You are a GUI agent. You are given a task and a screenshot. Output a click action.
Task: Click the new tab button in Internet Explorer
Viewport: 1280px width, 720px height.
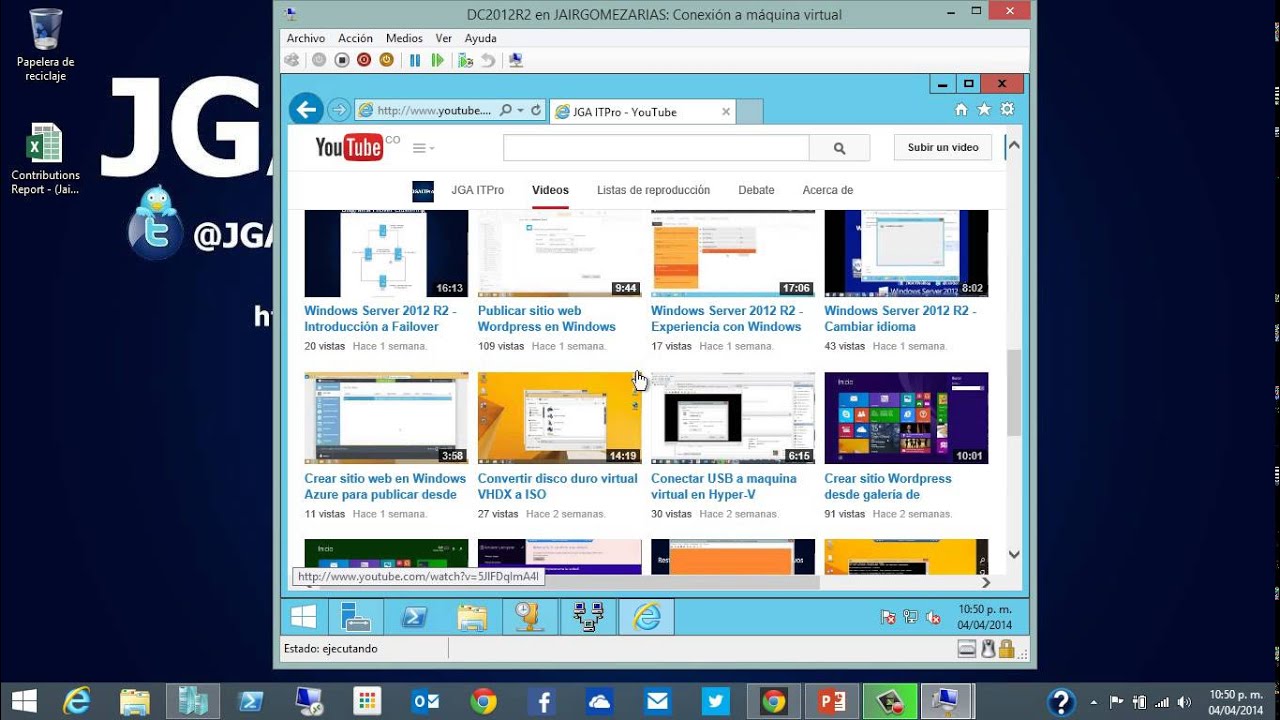coord(750,111)
